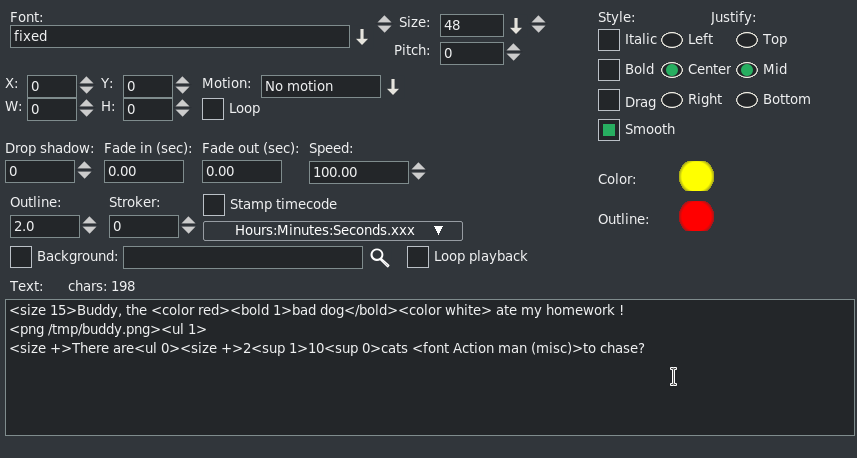Open the font list down-arrow
The width and height of the screenshot is (857, 458).
tap(362, 37)
